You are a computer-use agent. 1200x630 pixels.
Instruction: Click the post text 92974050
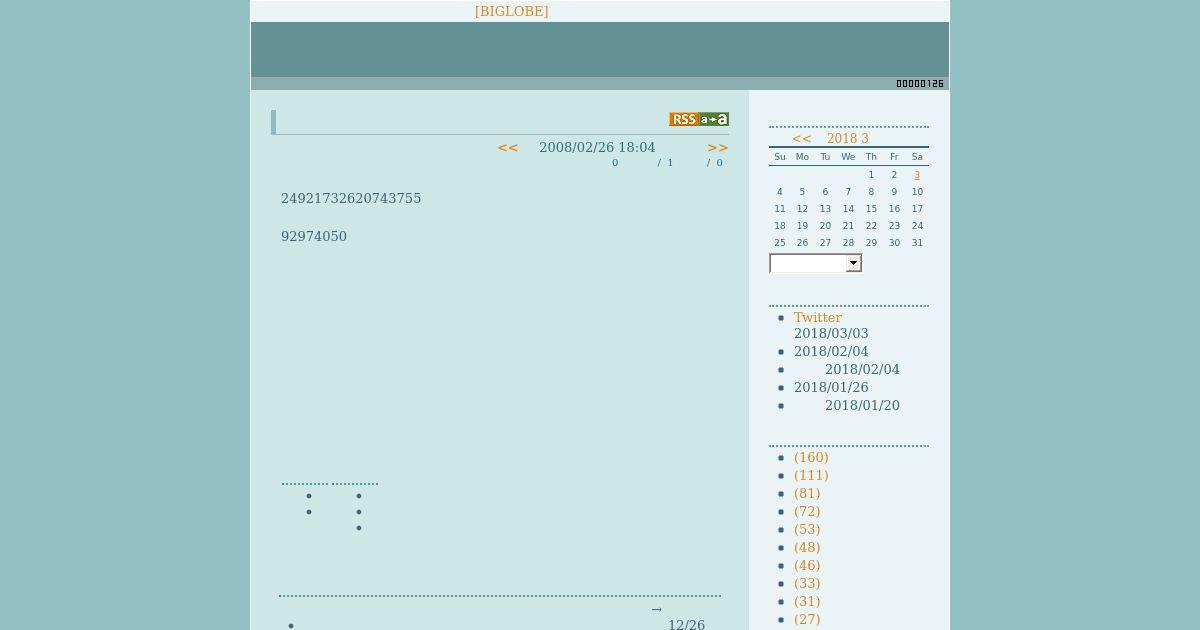tap(314, 236)
